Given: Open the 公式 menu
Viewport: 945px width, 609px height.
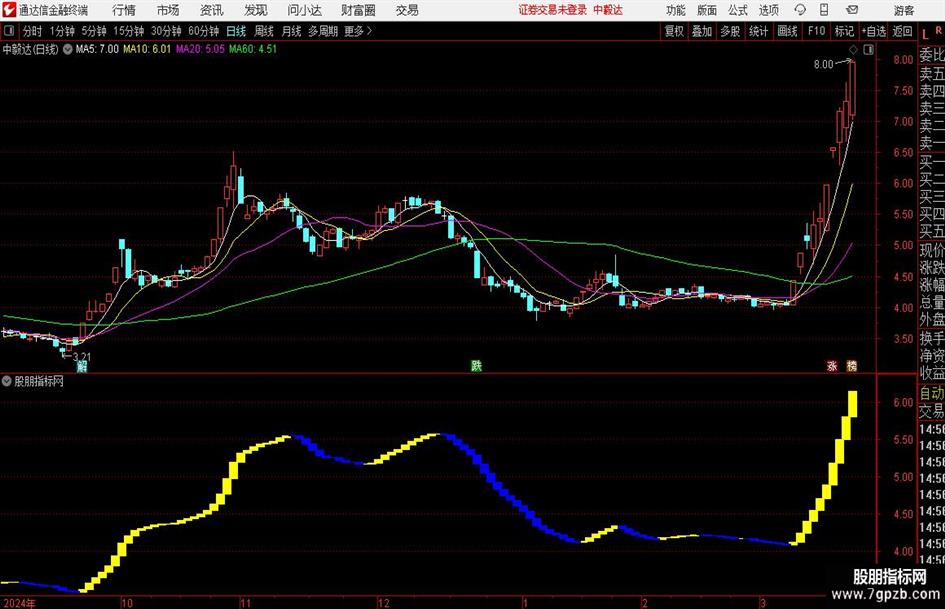Looking at the screenshot, I should [738, 10].
